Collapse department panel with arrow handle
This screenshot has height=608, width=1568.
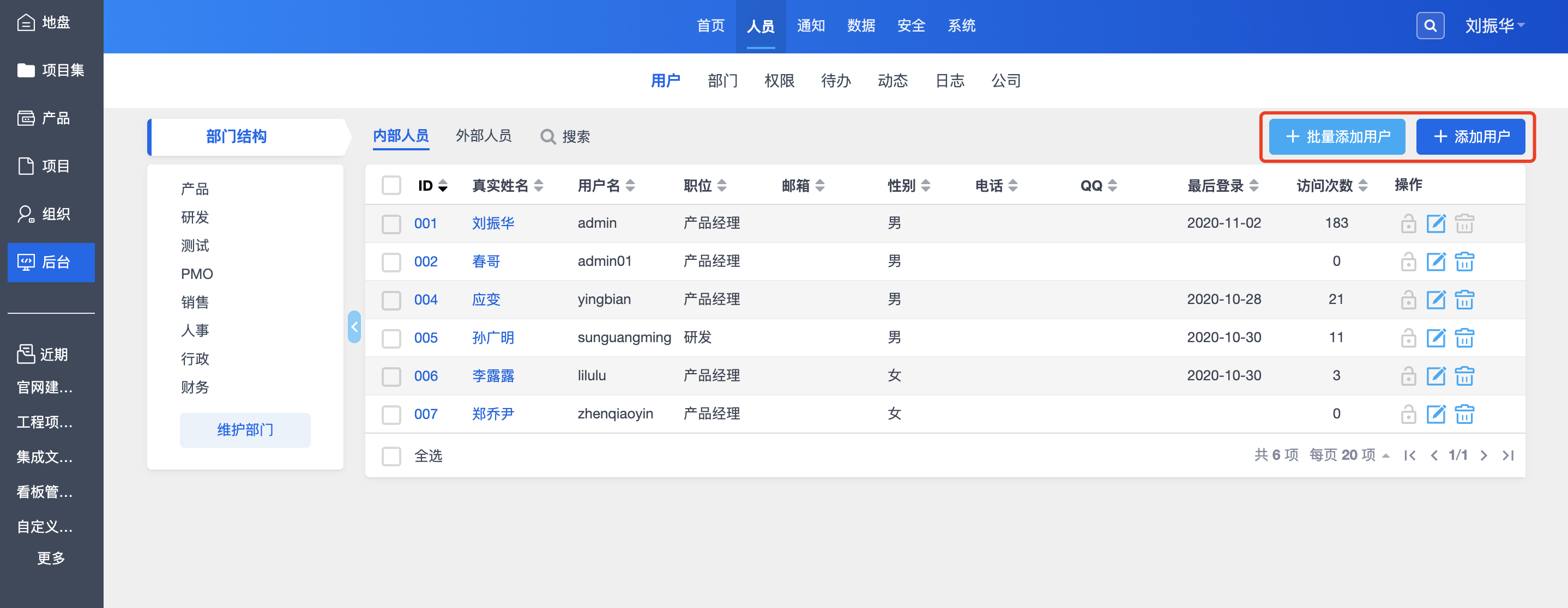[x=354, y=326]
